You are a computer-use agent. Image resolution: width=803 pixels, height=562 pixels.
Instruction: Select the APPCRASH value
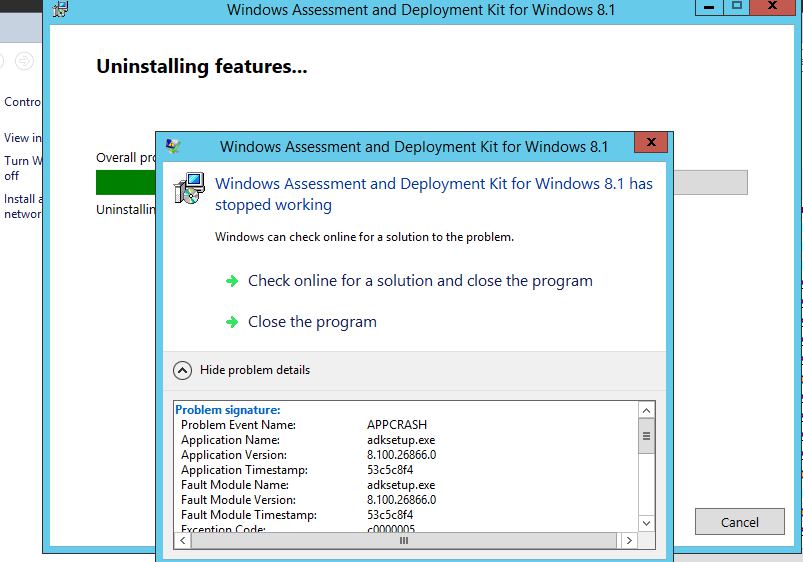[x=397, y=425]
